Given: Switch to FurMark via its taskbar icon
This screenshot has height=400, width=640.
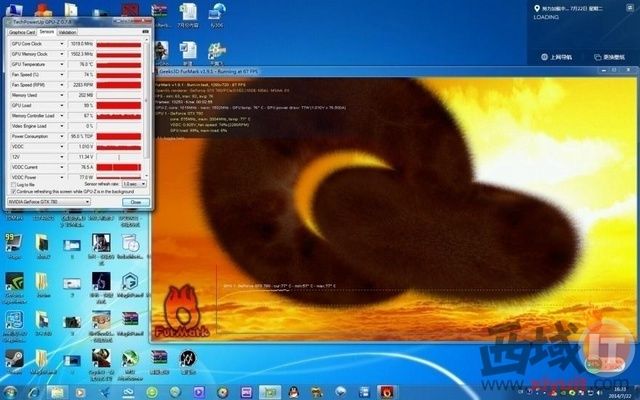Looking at the screenshot, I should 387,393.
